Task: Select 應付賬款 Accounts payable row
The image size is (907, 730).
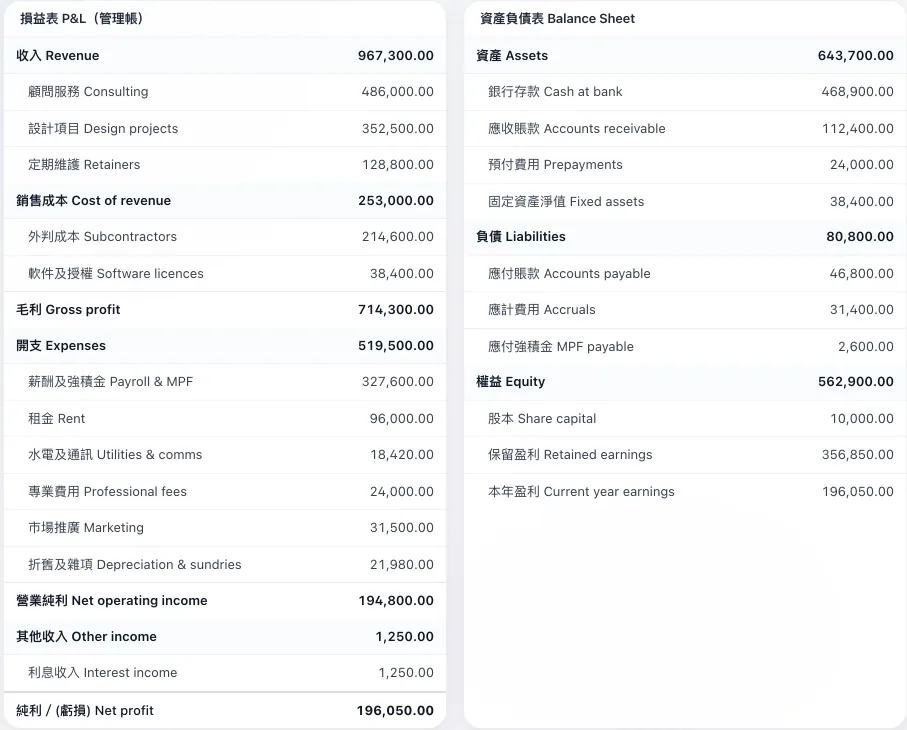Action: 685,274
